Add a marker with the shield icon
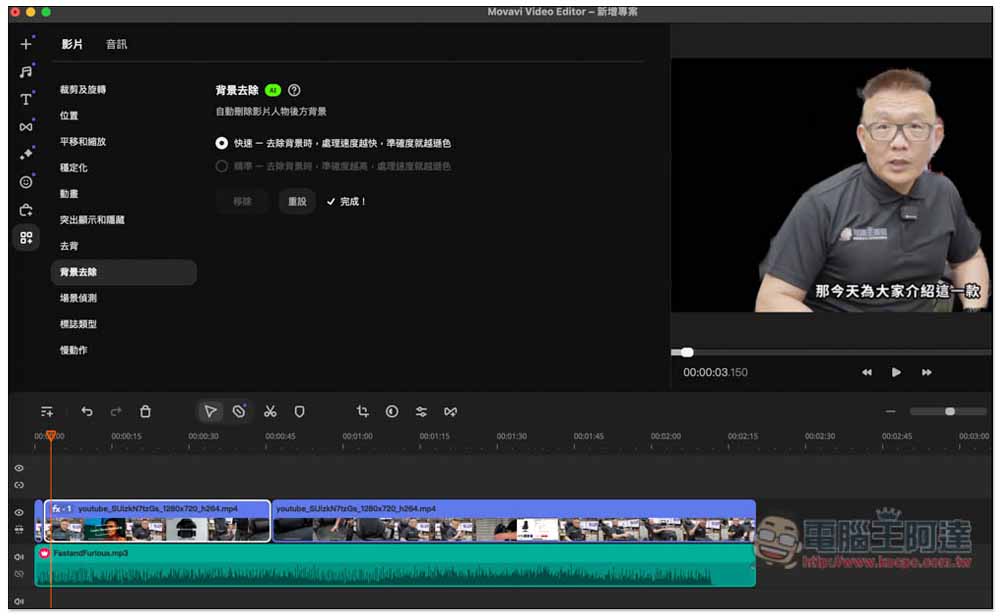Viewport: 1000px width, 616px height. 299,412
